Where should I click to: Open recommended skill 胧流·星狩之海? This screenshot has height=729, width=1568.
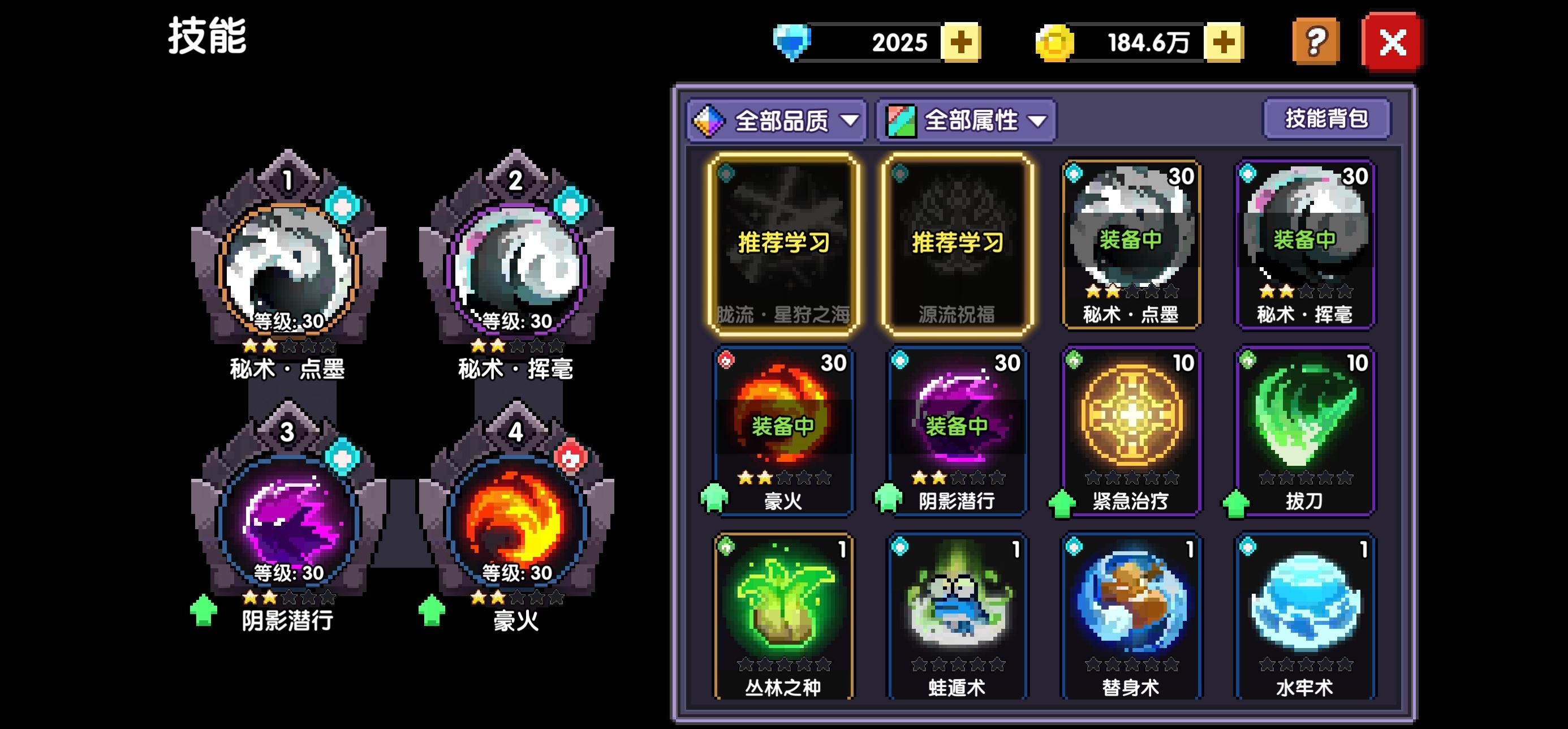tap(783, 243)
